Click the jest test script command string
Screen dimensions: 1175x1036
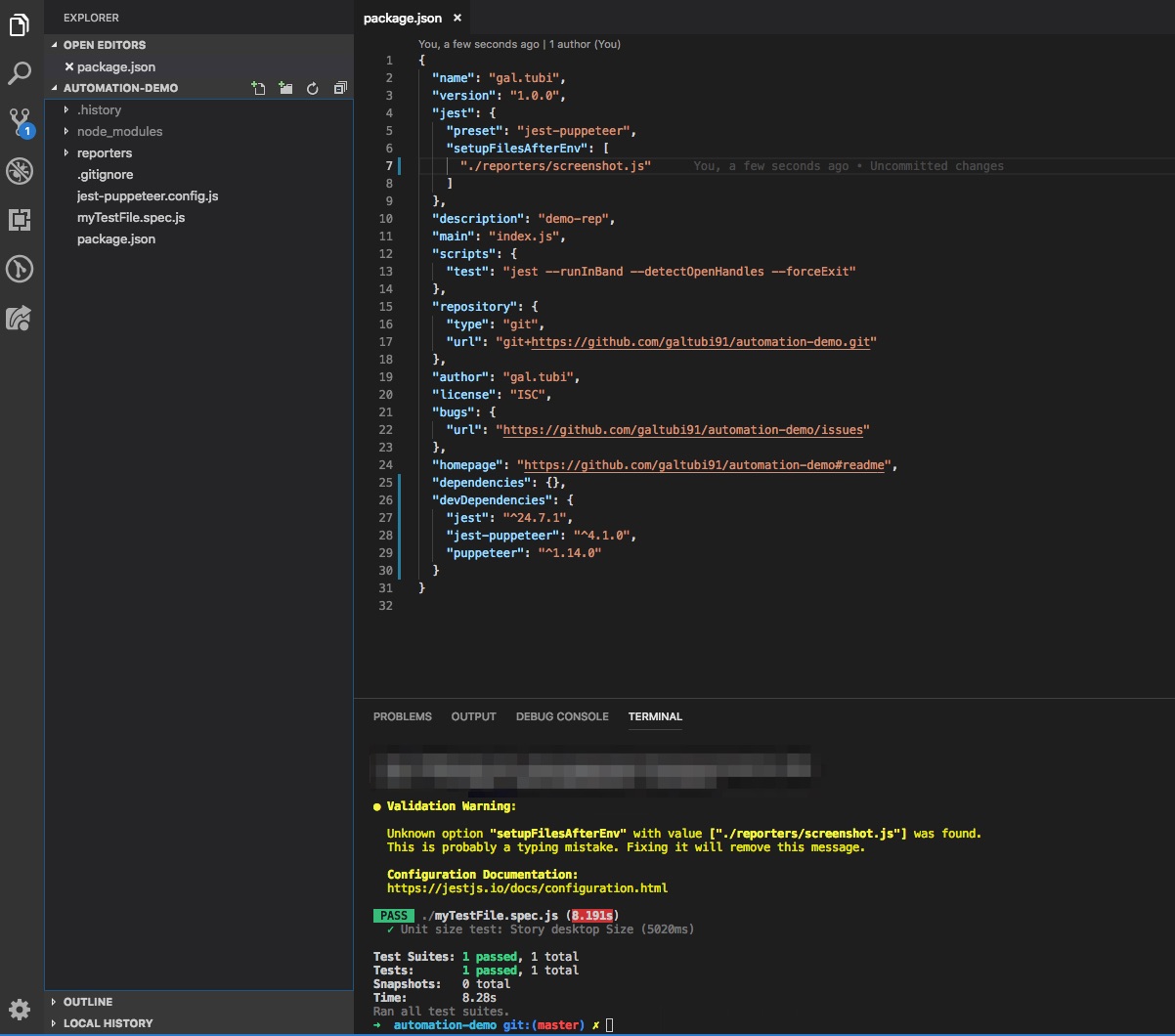(679, 272)
